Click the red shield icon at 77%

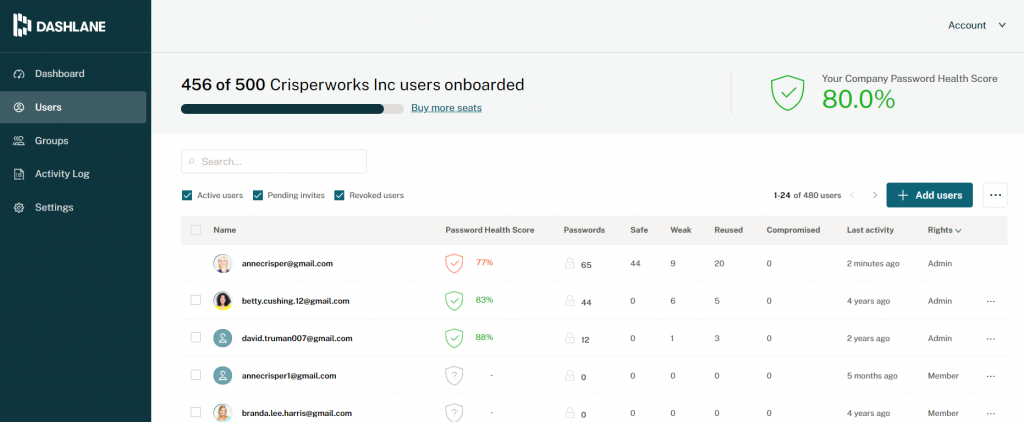454,264
